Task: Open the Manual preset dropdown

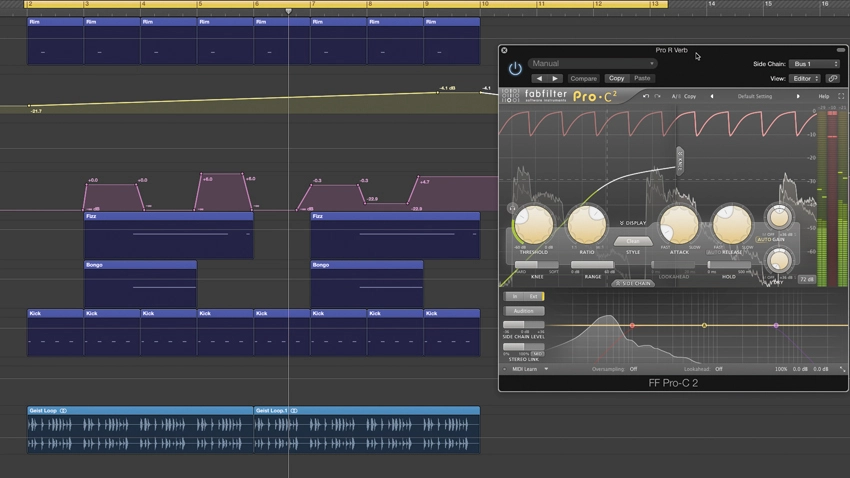Action: [593, 63]
